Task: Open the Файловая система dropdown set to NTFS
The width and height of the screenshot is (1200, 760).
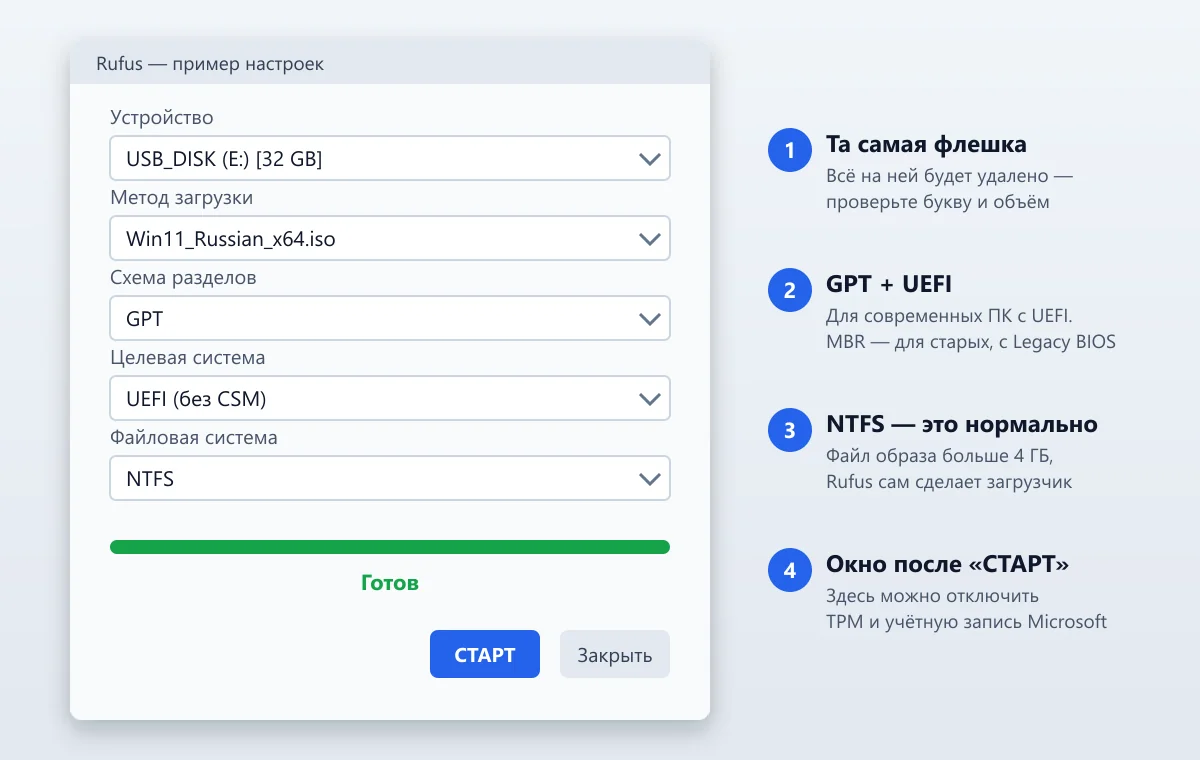Action: coord(390,478)
